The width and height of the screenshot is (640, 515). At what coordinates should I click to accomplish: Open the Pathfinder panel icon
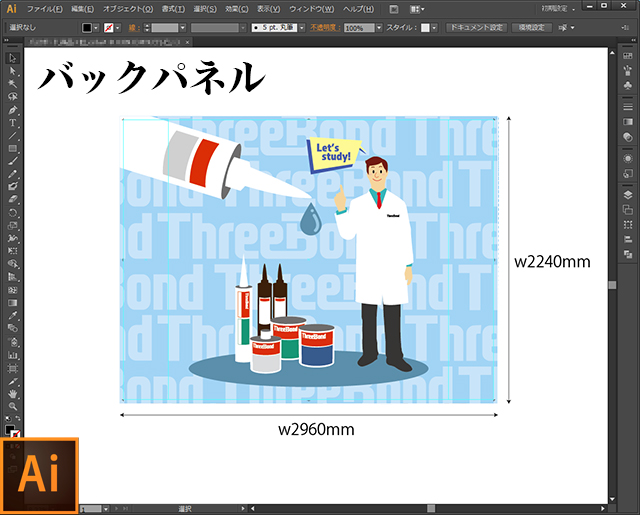tap(628, 254)
